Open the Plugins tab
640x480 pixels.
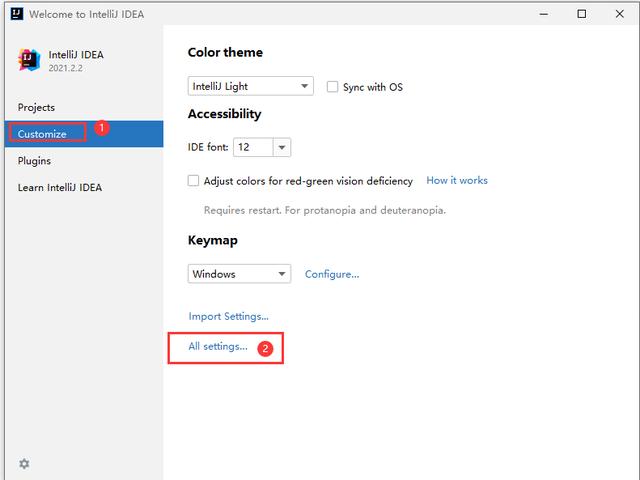point(34,161)
